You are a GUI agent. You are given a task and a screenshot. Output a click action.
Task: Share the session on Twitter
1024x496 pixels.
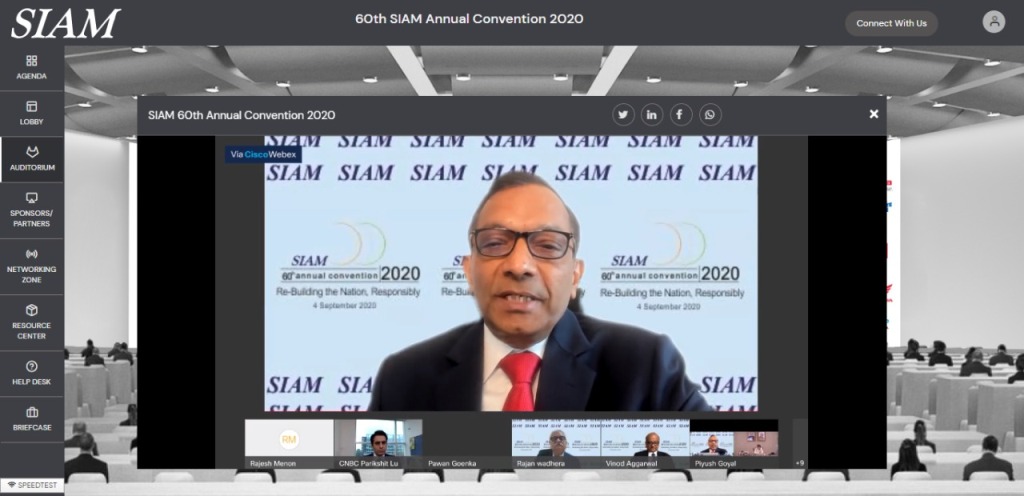pos(623,115)
